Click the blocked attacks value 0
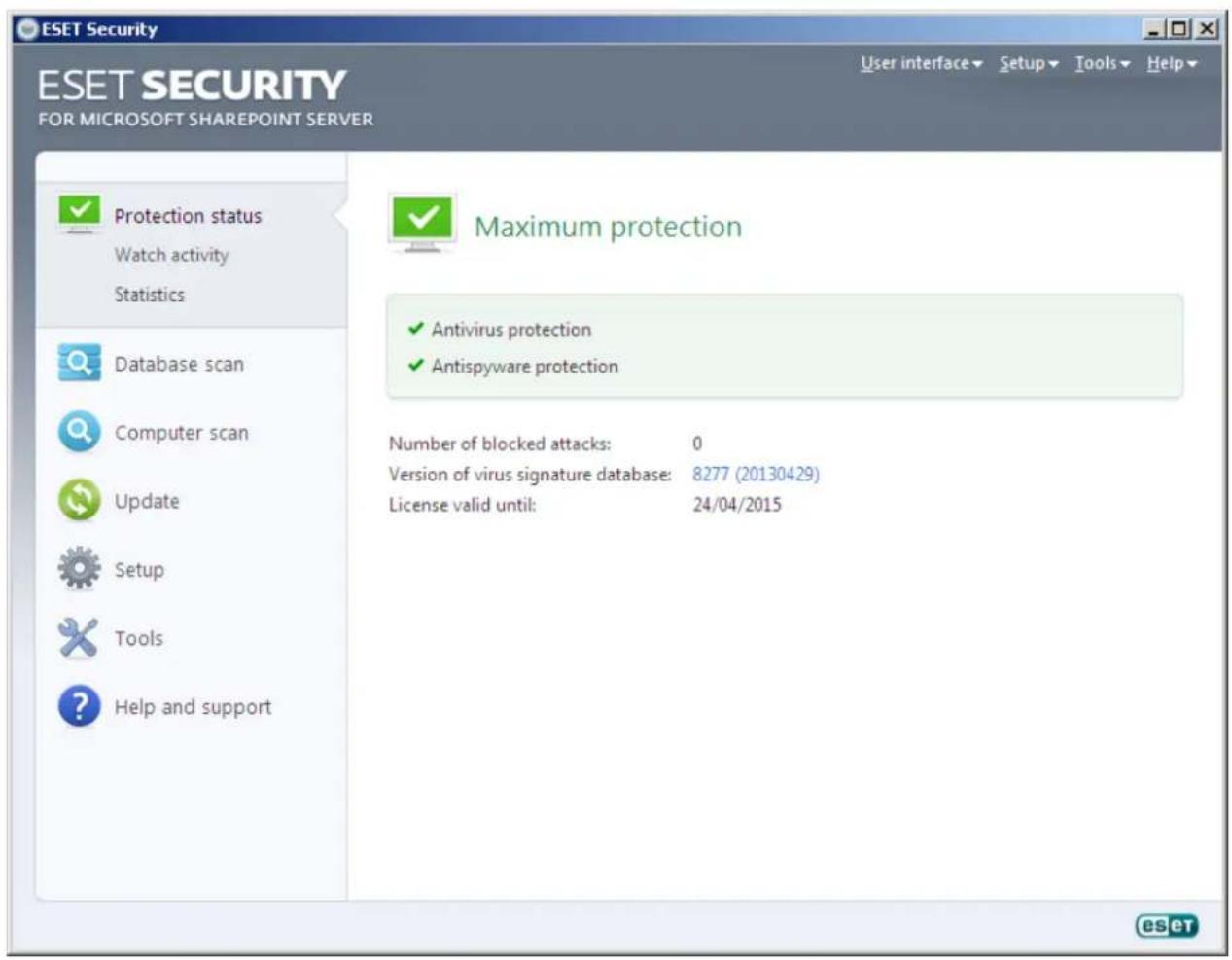This screenshot has width=1232, height=960. (x=697, y=444)
